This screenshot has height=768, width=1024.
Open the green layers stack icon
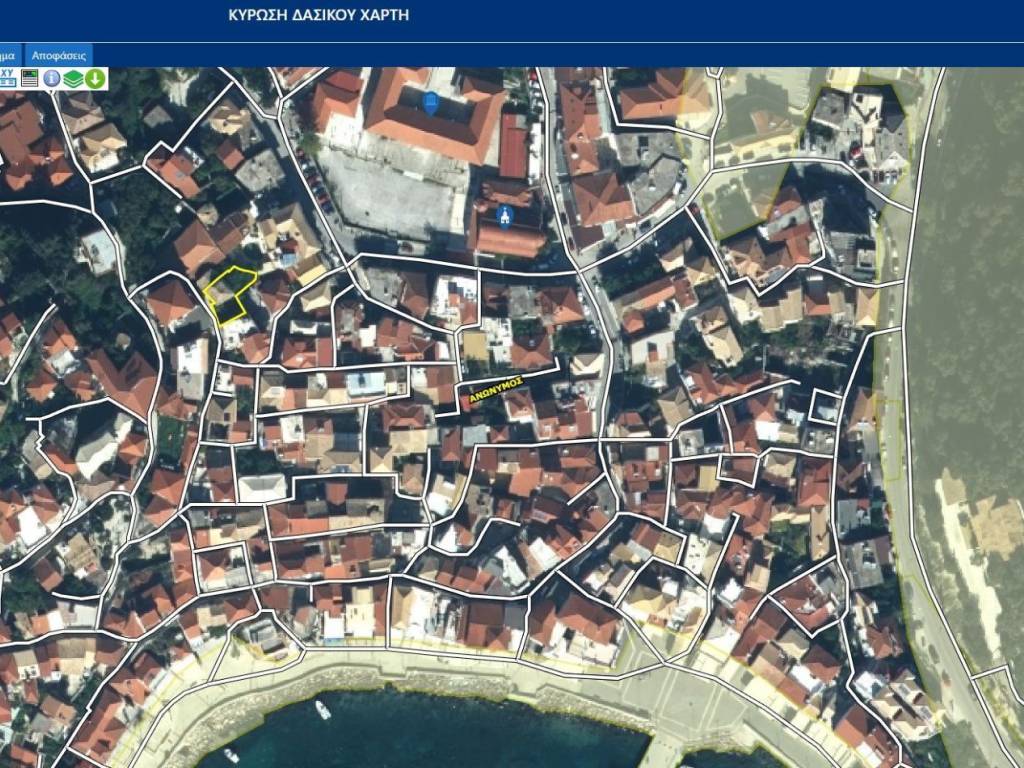pos(73,78)
